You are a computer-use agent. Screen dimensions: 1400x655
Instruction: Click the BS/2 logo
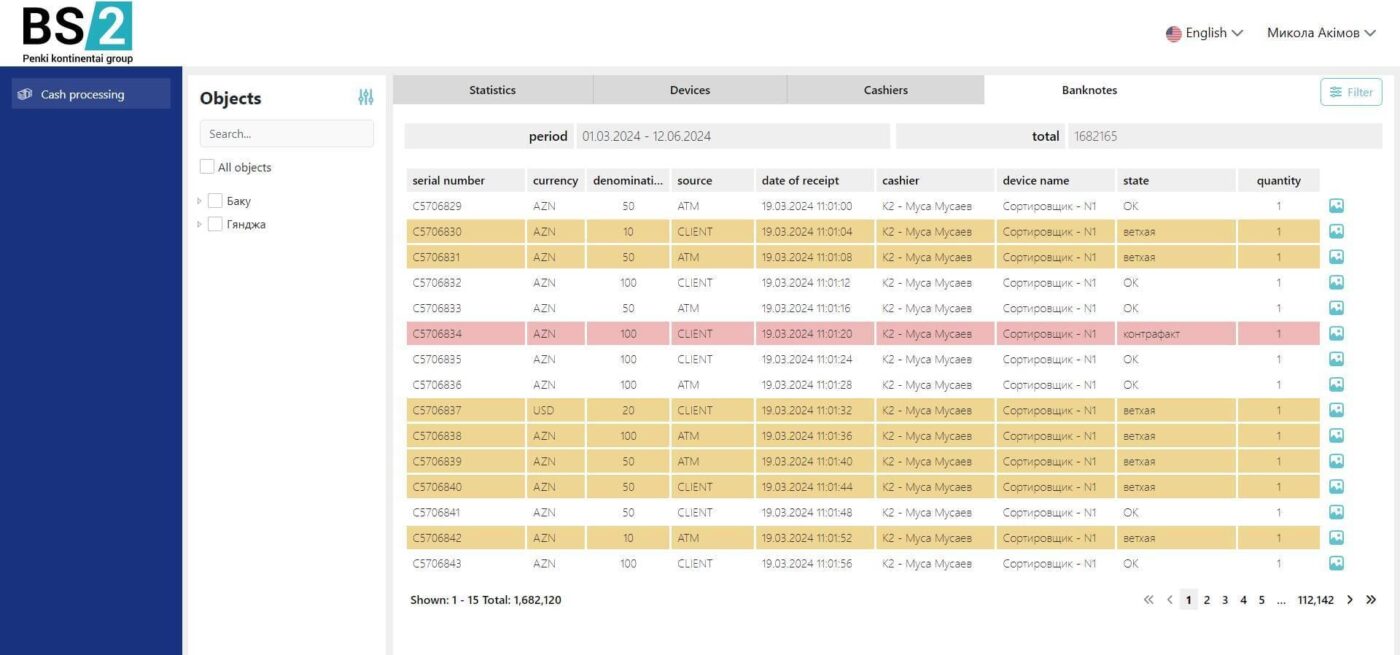tap(77, 32)
